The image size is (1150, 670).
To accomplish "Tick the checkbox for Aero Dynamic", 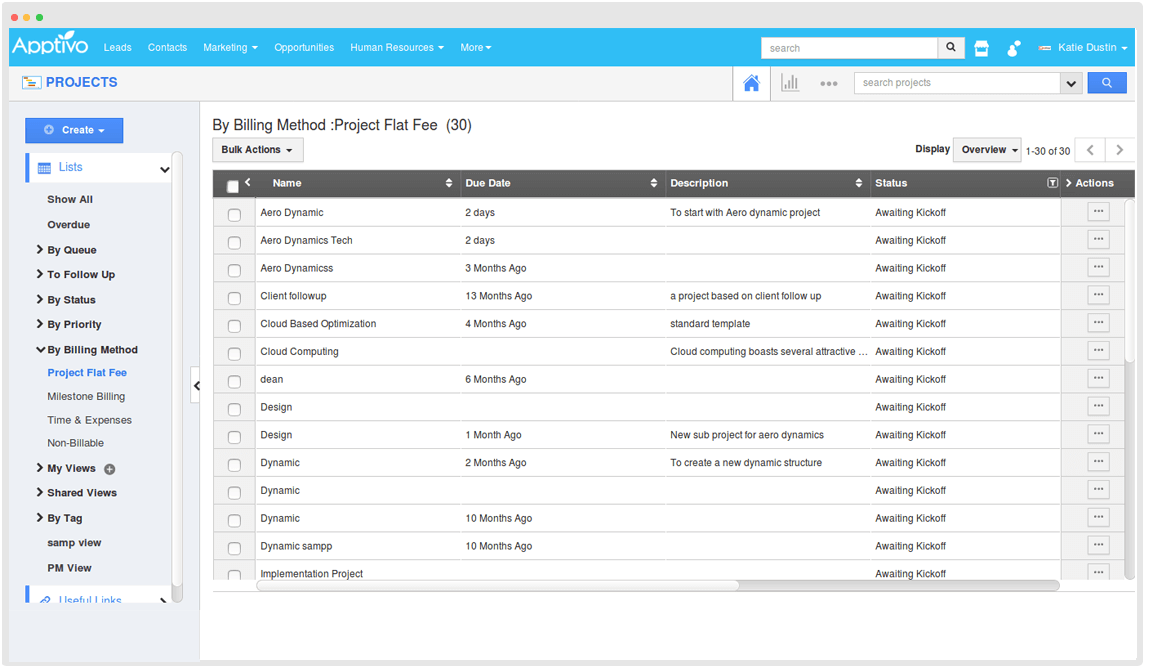I will (x=234, y=214).
